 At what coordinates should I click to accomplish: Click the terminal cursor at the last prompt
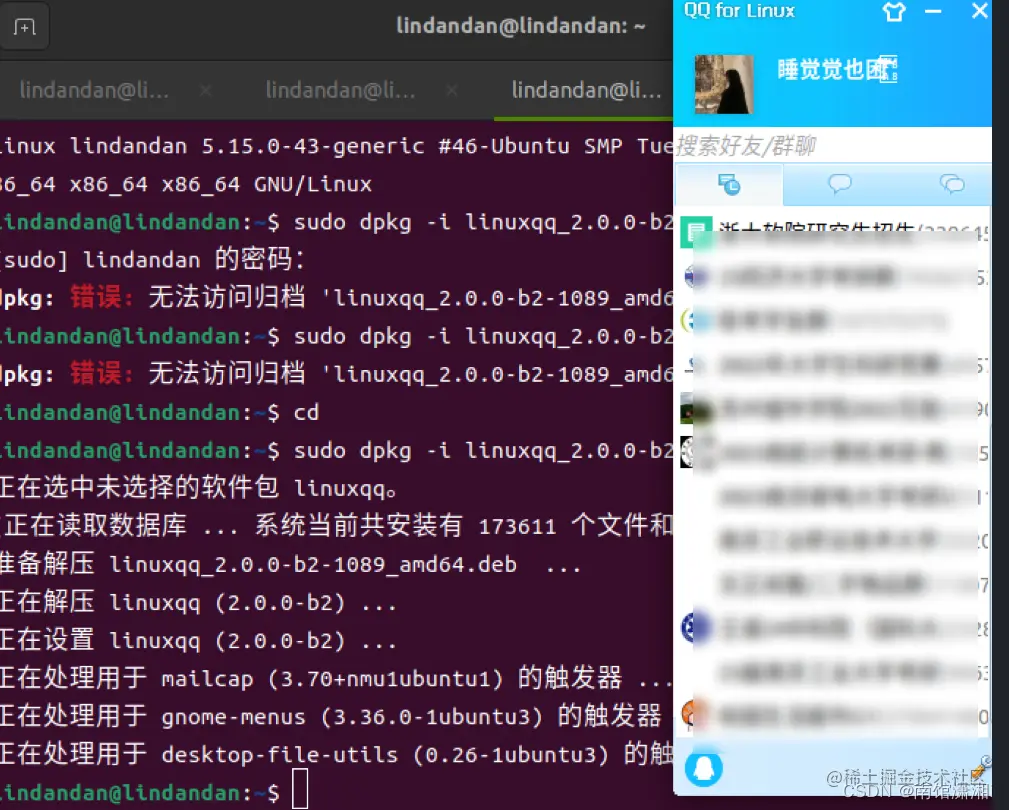click(300, 789)
